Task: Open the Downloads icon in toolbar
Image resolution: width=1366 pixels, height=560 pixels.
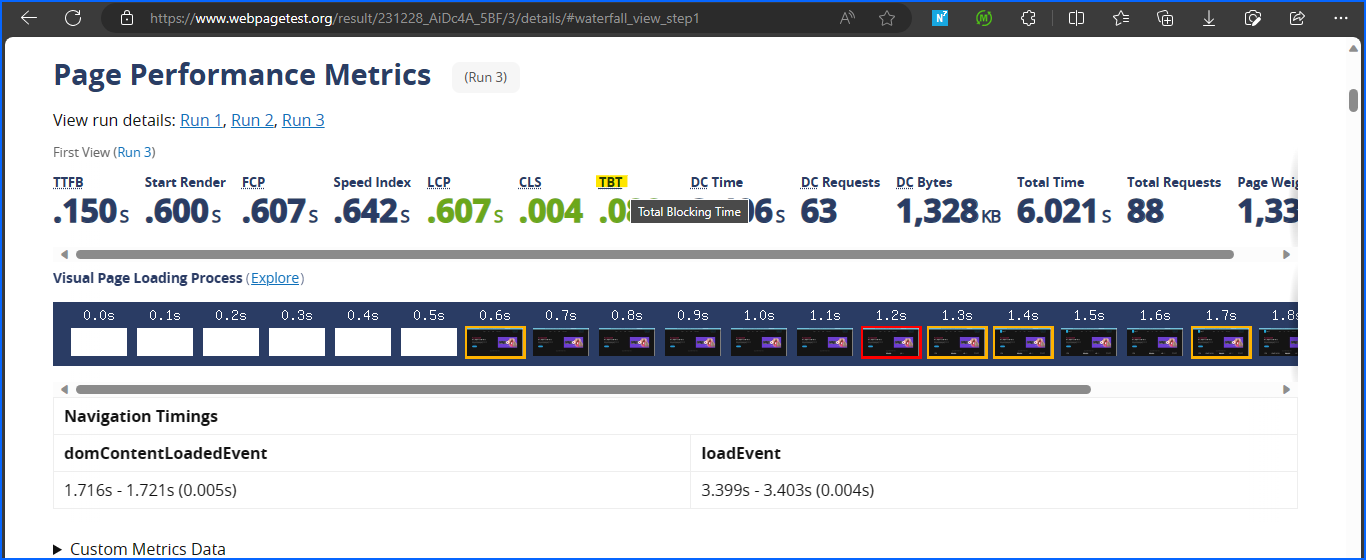Action: (1209, 18)
